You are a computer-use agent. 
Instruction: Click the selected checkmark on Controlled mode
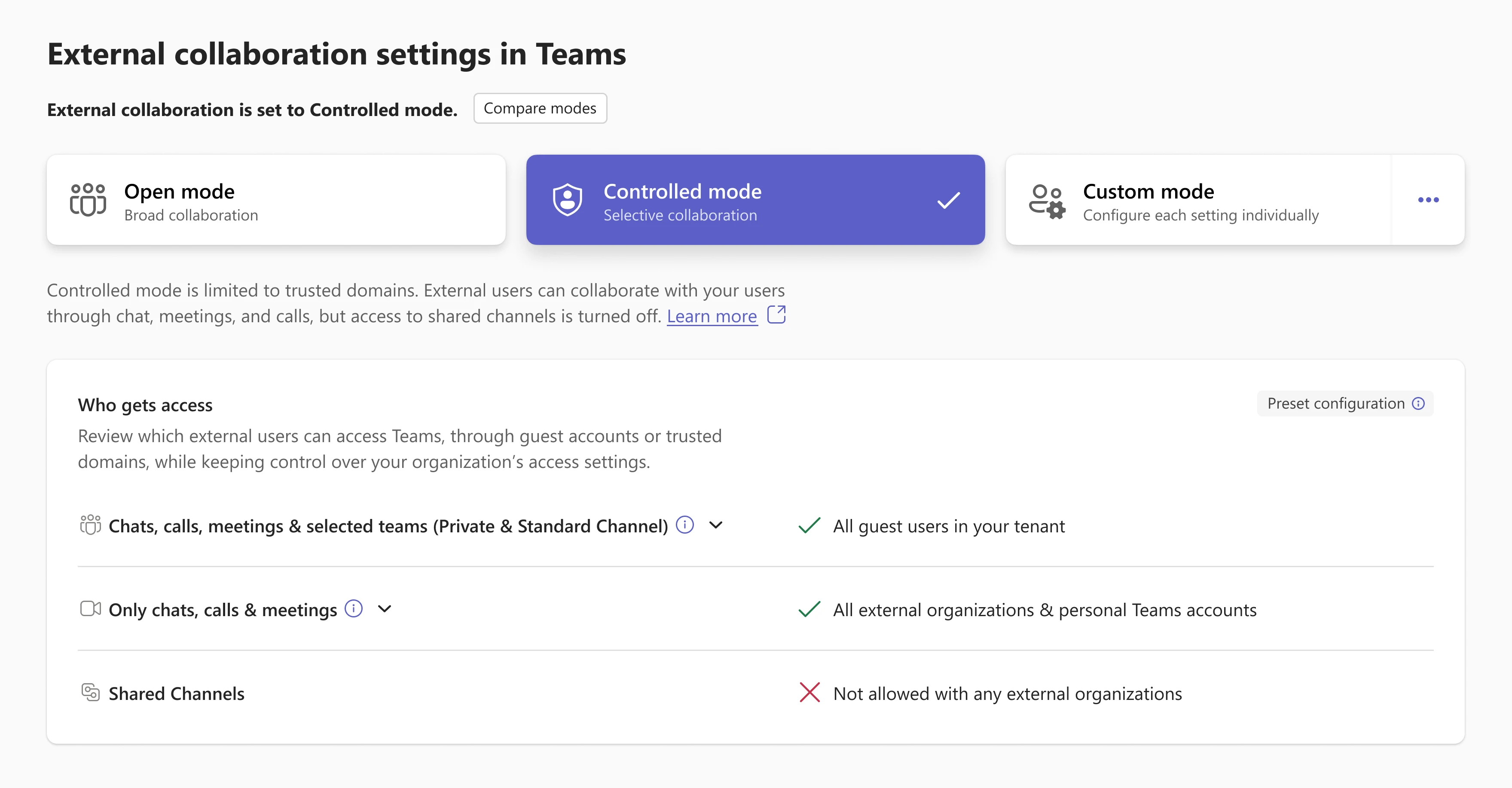(x=949, y=200)
